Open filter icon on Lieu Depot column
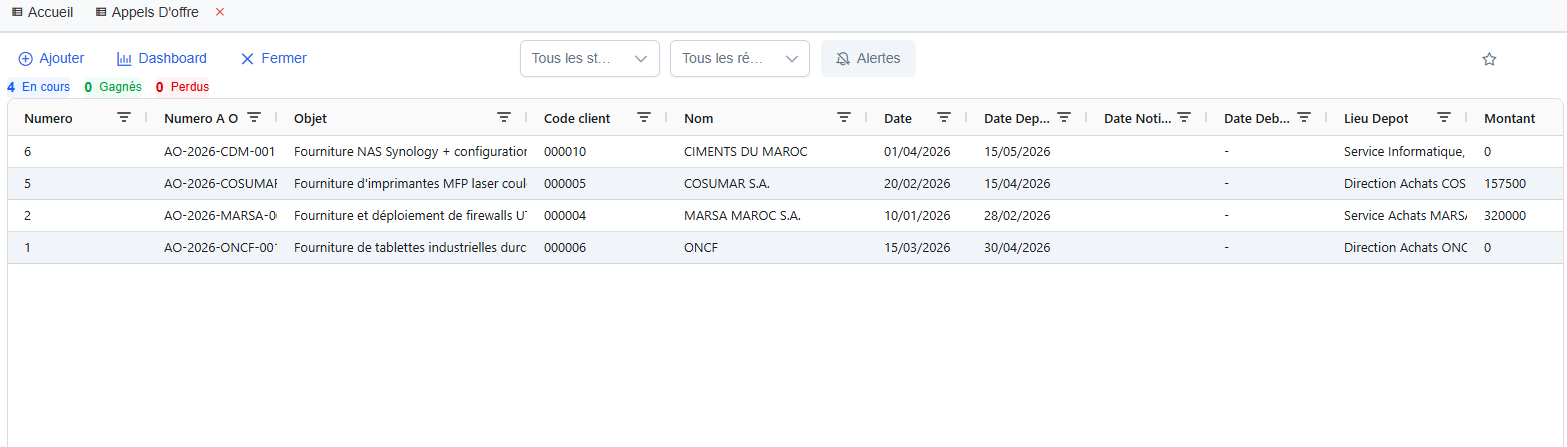Image resolution: width=1567 pixels, height=447 pixels. tap(1444, 118)
